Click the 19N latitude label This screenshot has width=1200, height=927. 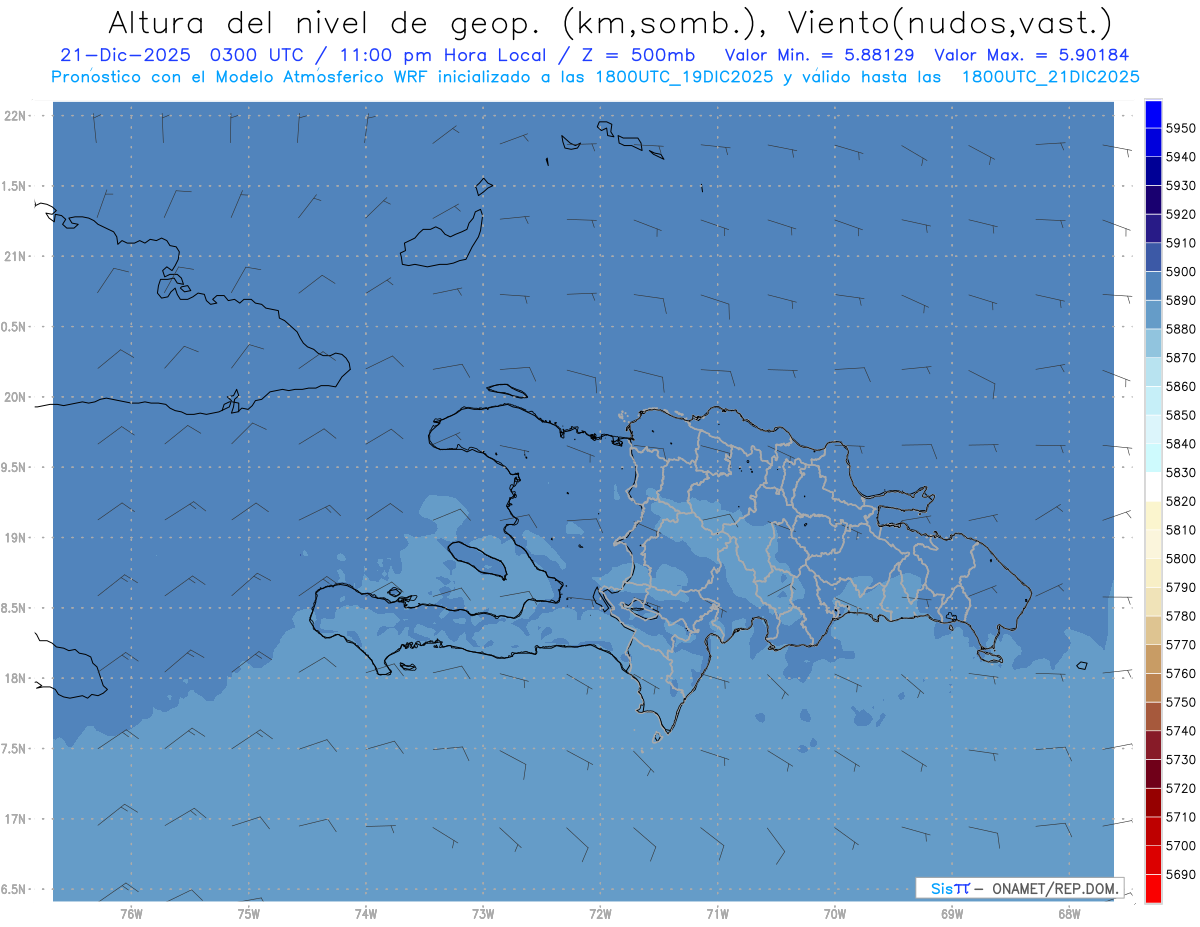pos(17,538)
